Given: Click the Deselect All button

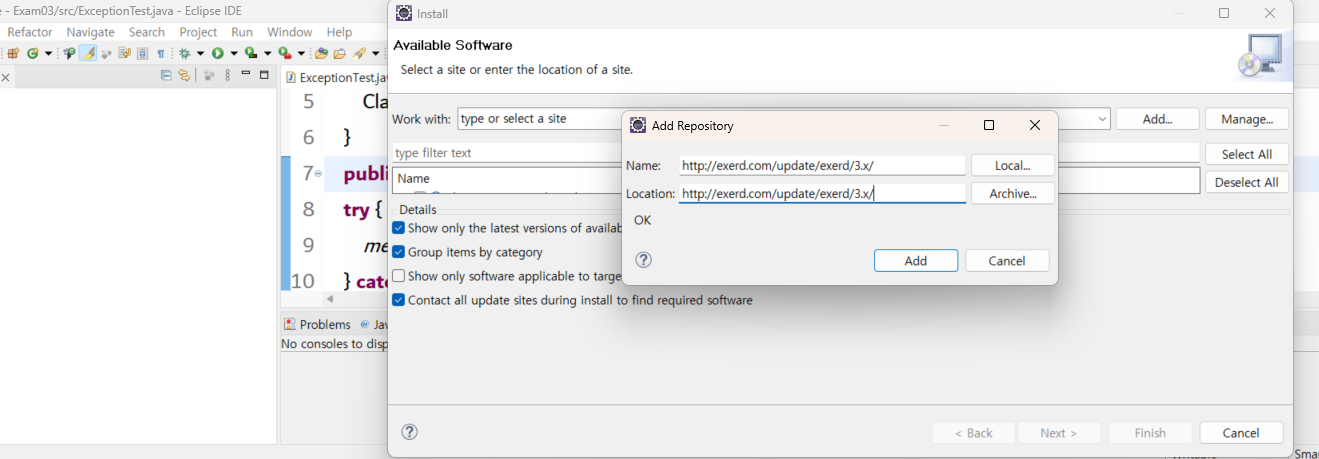Looking at the screenshot, I should pyautogui.click(x=1247, y=182).
